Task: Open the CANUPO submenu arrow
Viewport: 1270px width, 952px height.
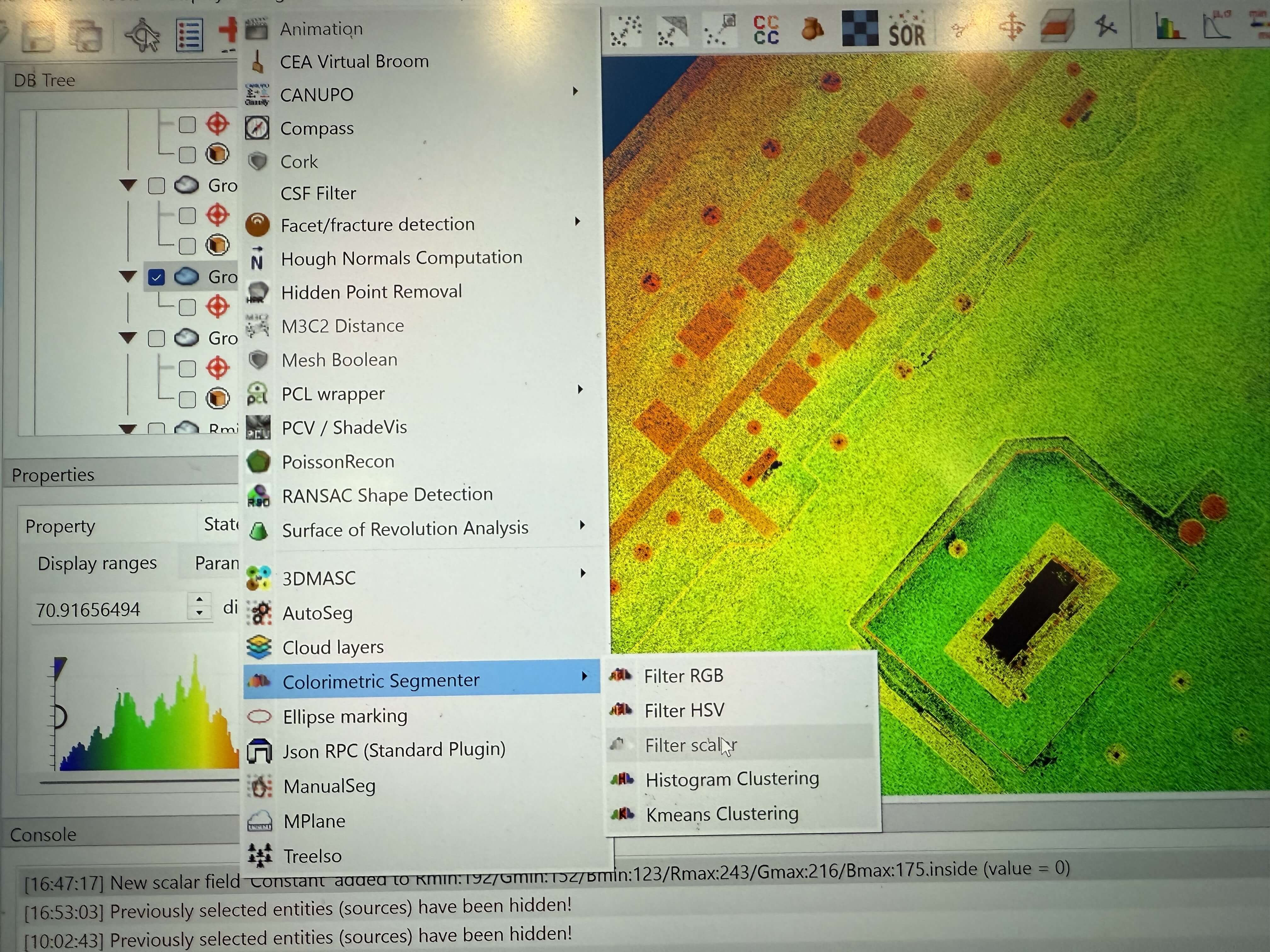Action: [575, 92]
